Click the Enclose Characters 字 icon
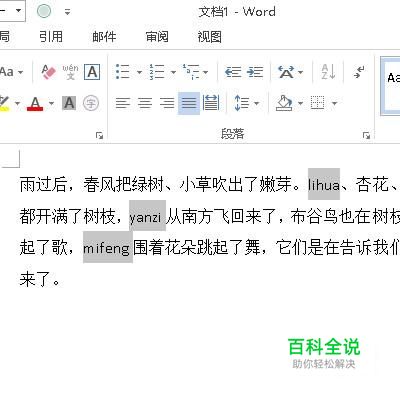This screenshot has width=400, height=400. point(91,103)
